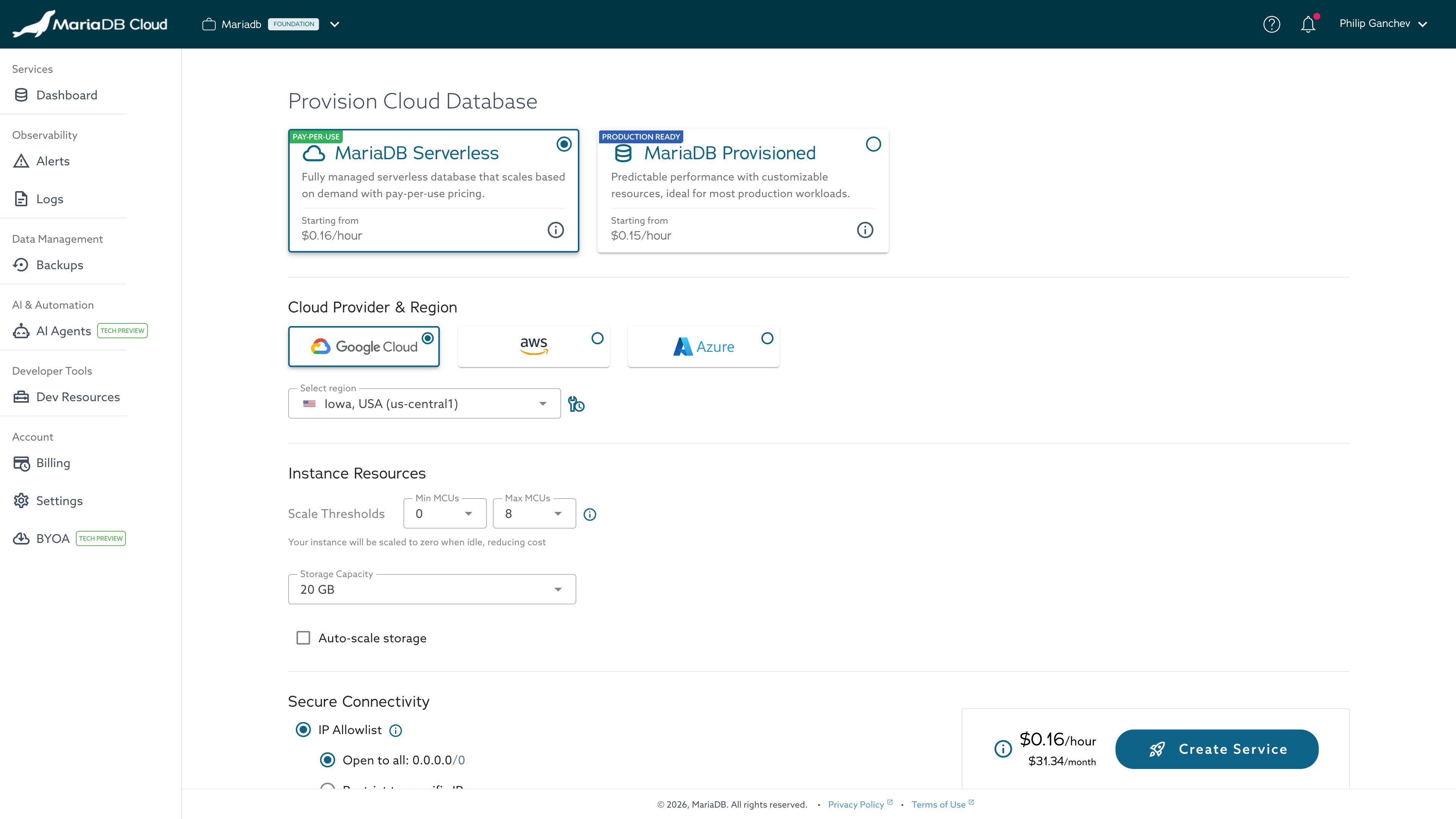Open the Max MCUs dropdown
Image resolution: width=1456 pixels, height=819 pixels.
tap(534, 514)
